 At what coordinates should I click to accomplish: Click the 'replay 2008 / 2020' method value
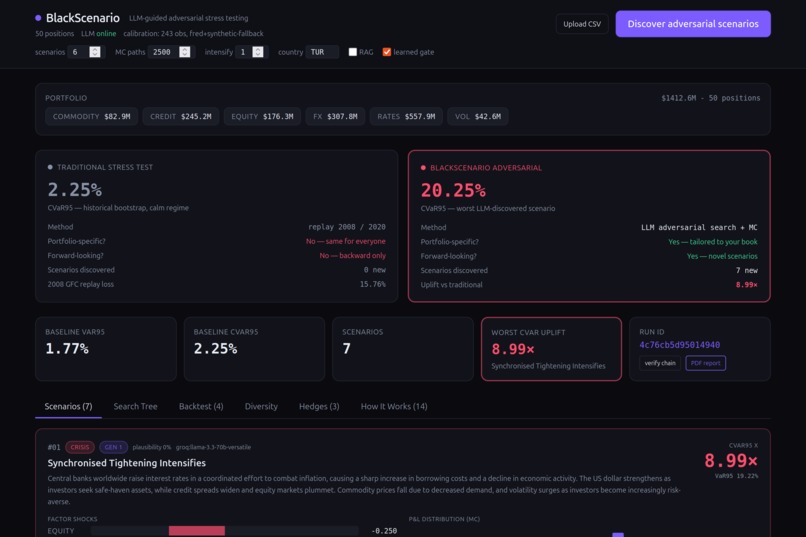(346, 227)
